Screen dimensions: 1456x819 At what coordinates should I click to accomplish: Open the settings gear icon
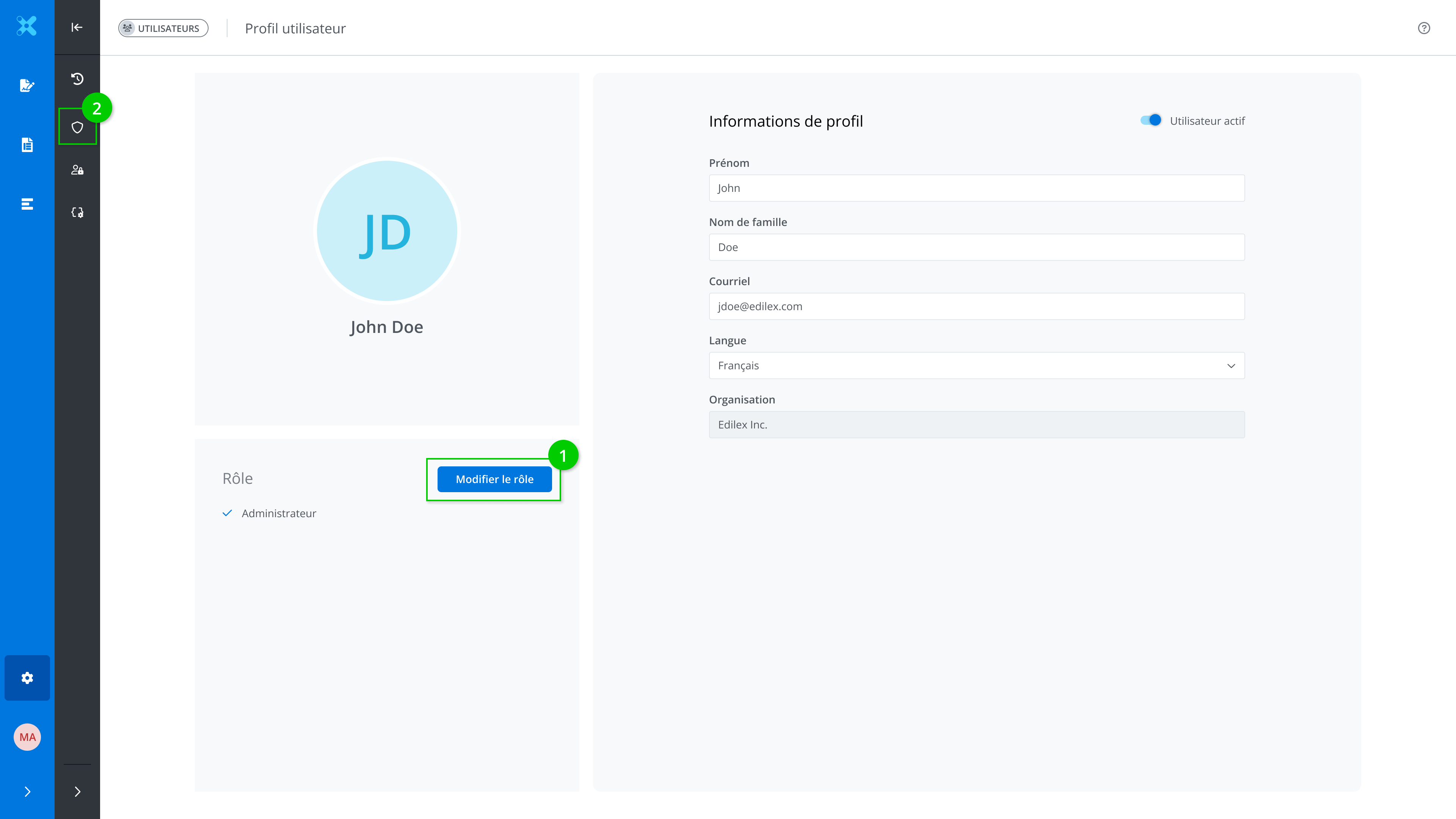pos(27,678)
